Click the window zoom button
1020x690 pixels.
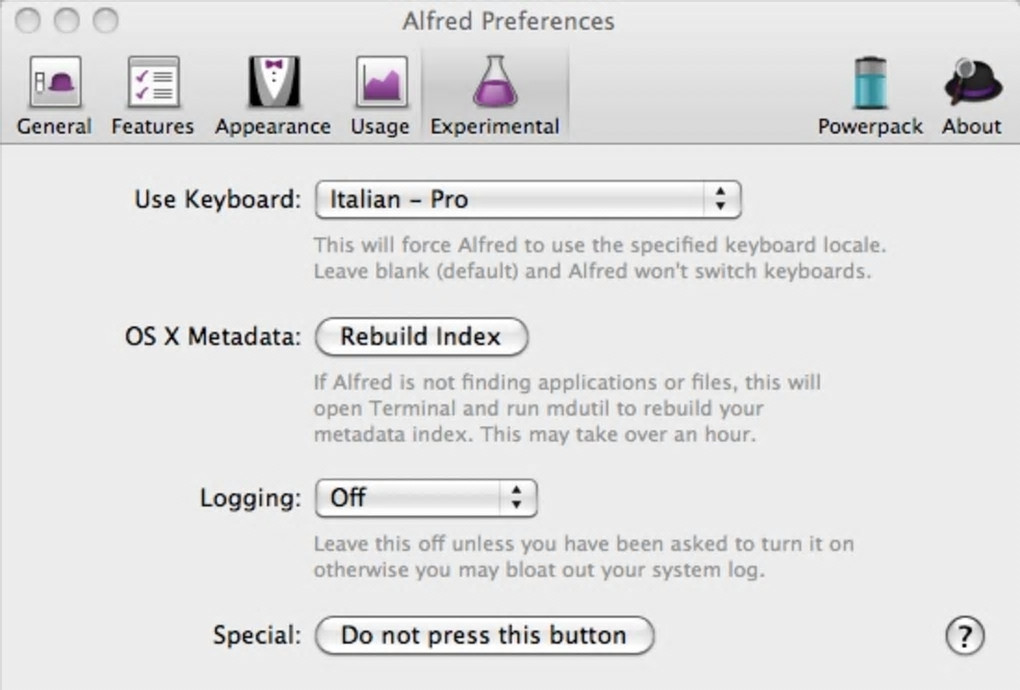coord(104,20)
